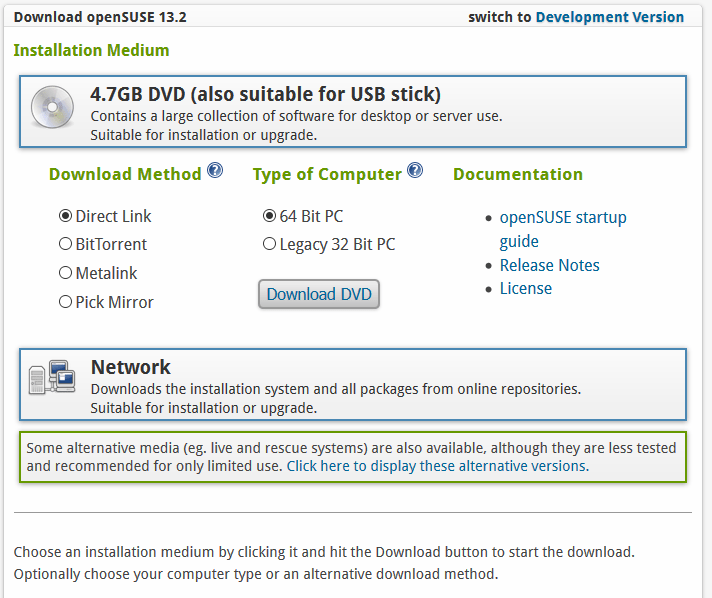Choose the 64 Bit PC option
Screen dimensions: 712x598
coord(269,216)
